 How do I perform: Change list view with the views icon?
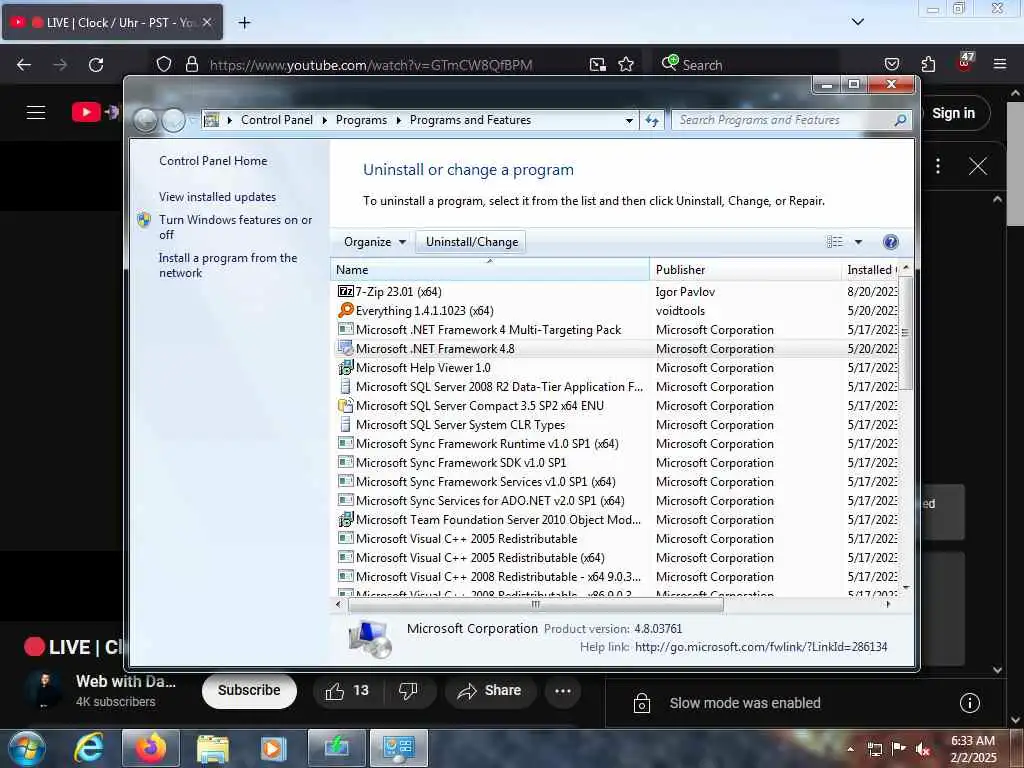[x=834, y=242]
